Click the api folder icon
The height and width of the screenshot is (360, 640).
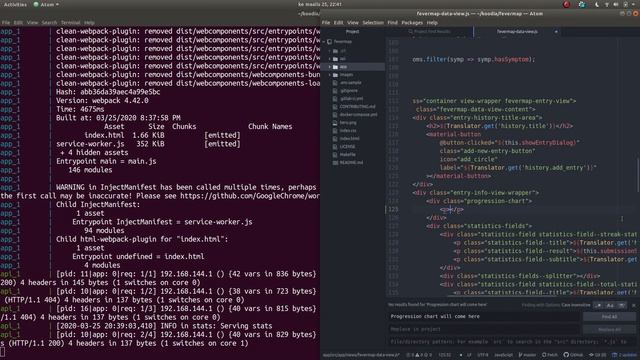point(336,59)
